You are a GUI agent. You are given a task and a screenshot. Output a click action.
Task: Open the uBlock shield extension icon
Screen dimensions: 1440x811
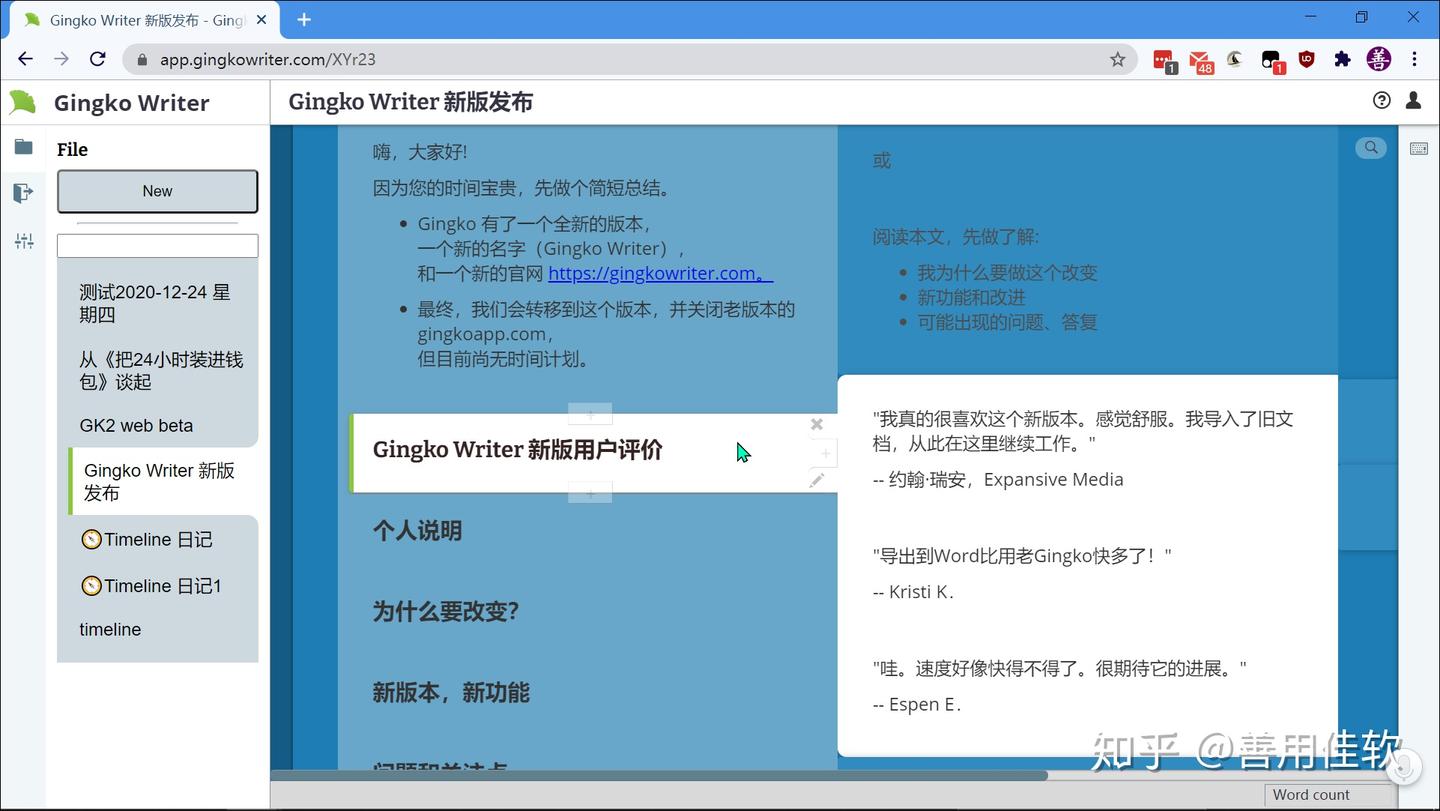pos(1306,59)
